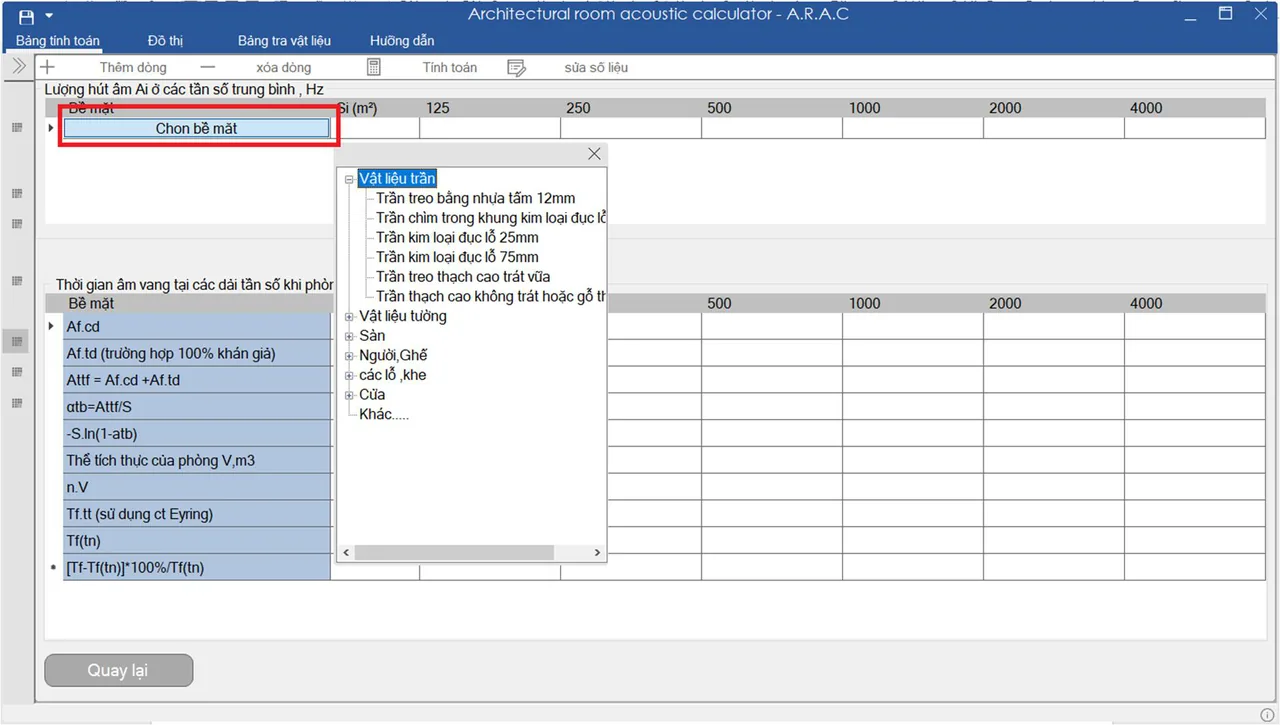
Task: Click the row selector arrow beside Af.cd
Action: (x=52, y=327)
